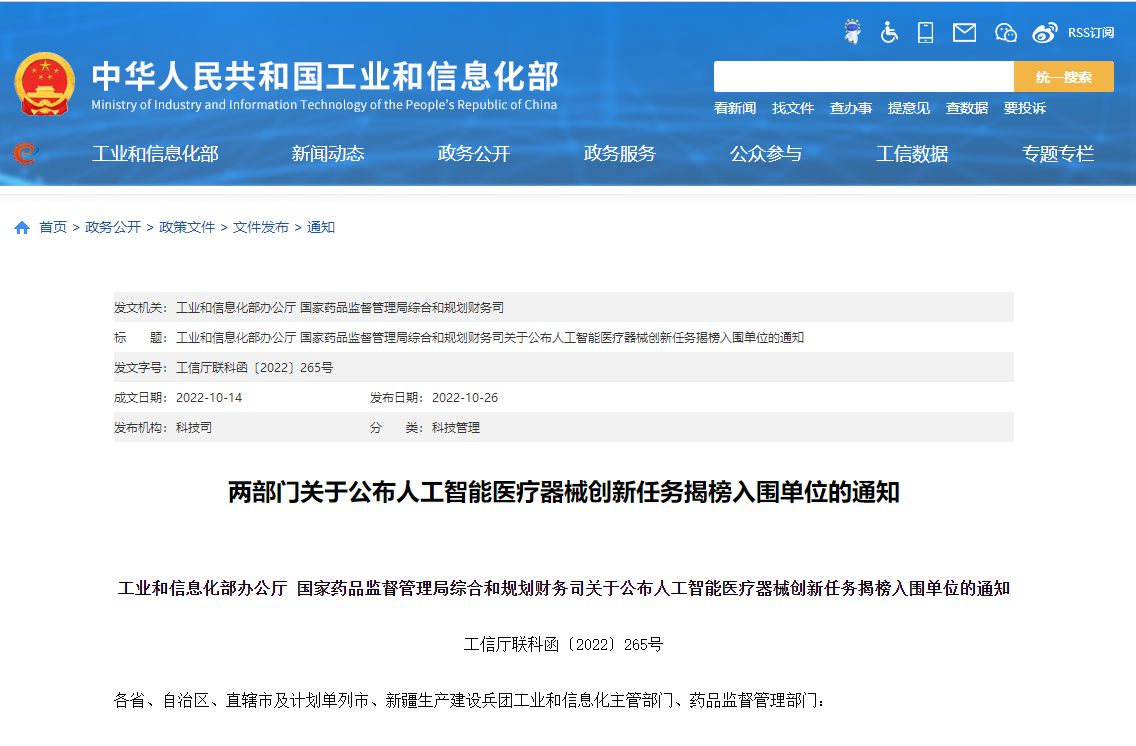Image resolution: width=1136 pixels, height=746 pixels.
Task: Select 公众参与 in main navigation
Action: point(766,154)
